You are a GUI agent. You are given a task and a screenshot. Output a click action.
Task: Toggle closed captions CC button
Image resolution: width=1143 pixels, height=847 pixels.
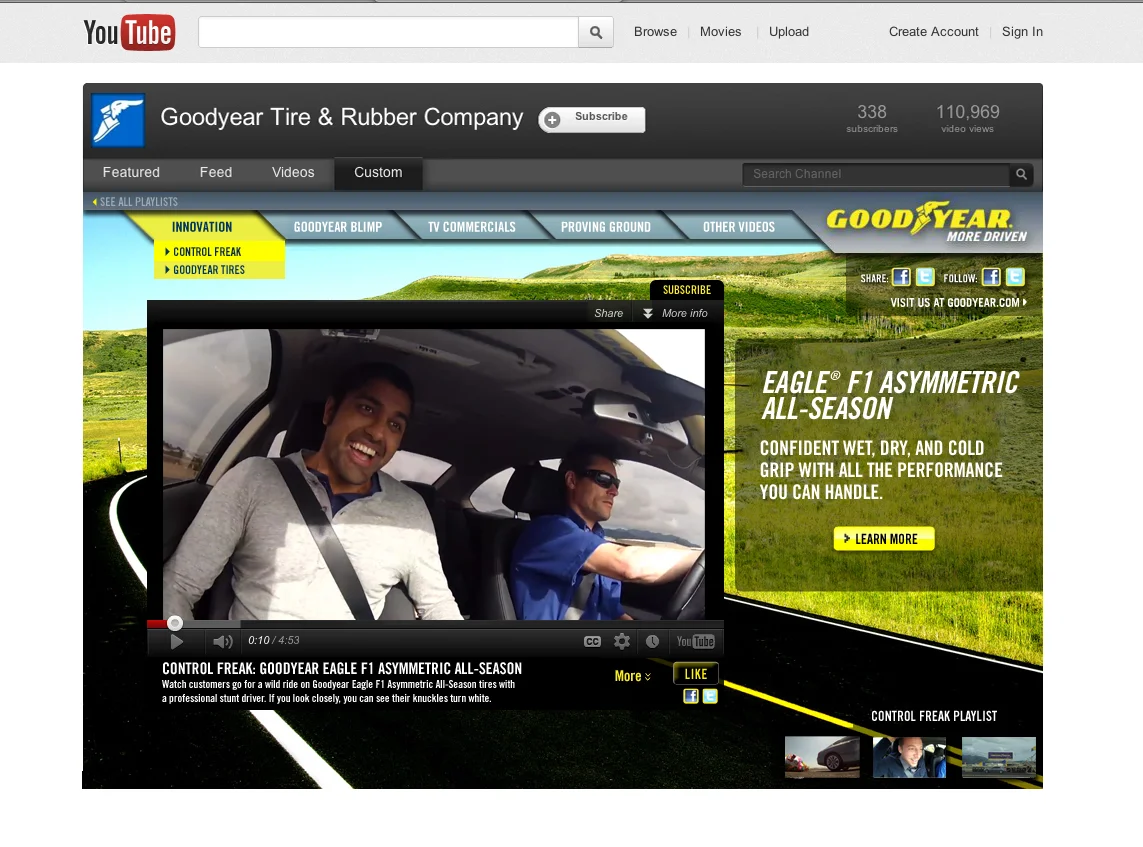coord(592,641)
